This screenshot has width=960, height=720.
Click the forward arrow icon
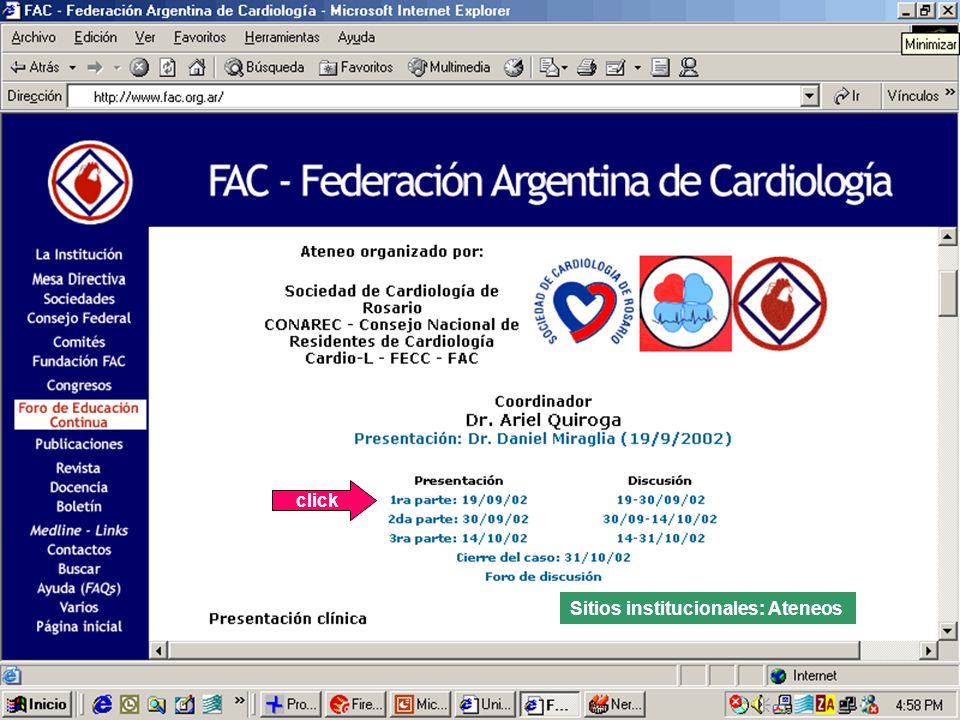(95, 67)
